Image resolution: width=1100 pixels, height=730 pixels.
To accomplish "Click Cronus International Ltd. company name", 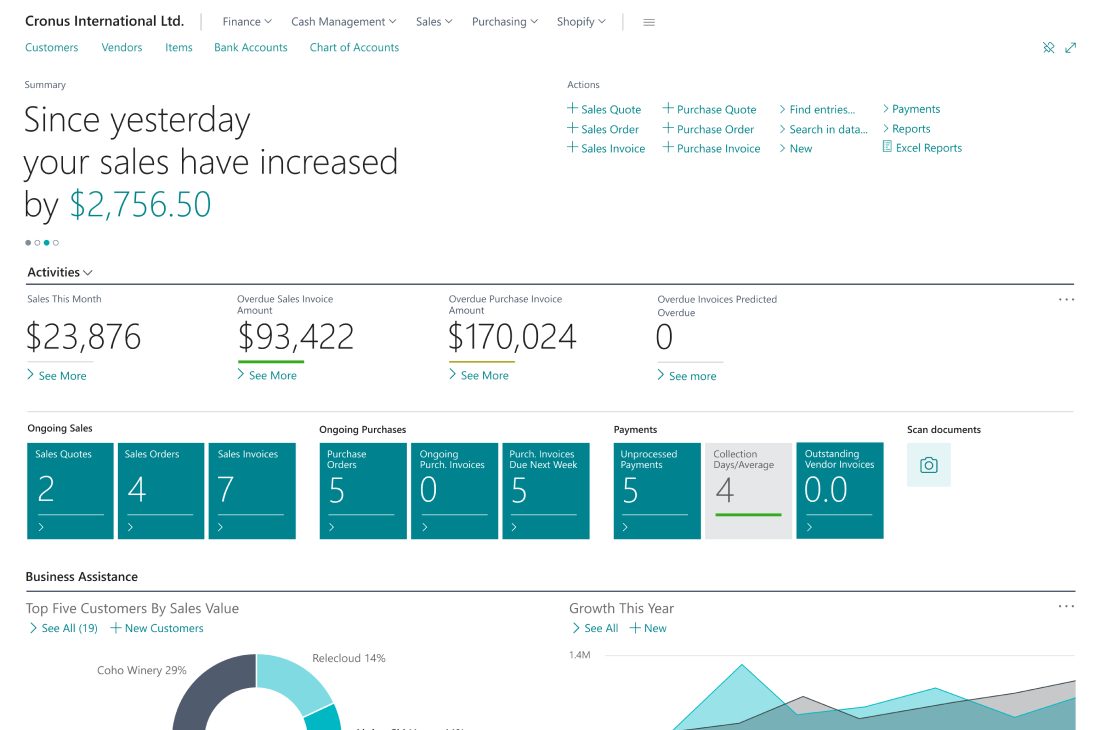I will click(105, 21).
